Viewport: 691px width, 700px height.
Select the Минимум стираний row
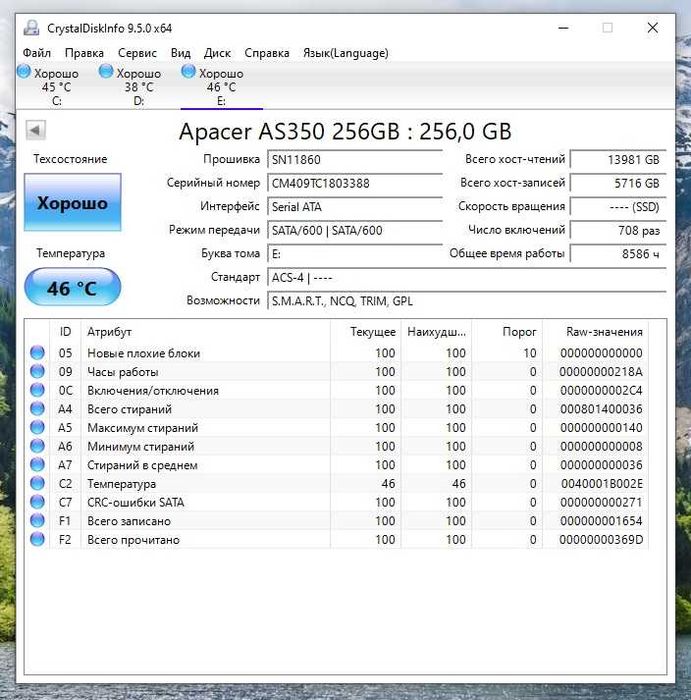(x=337, y=446)
